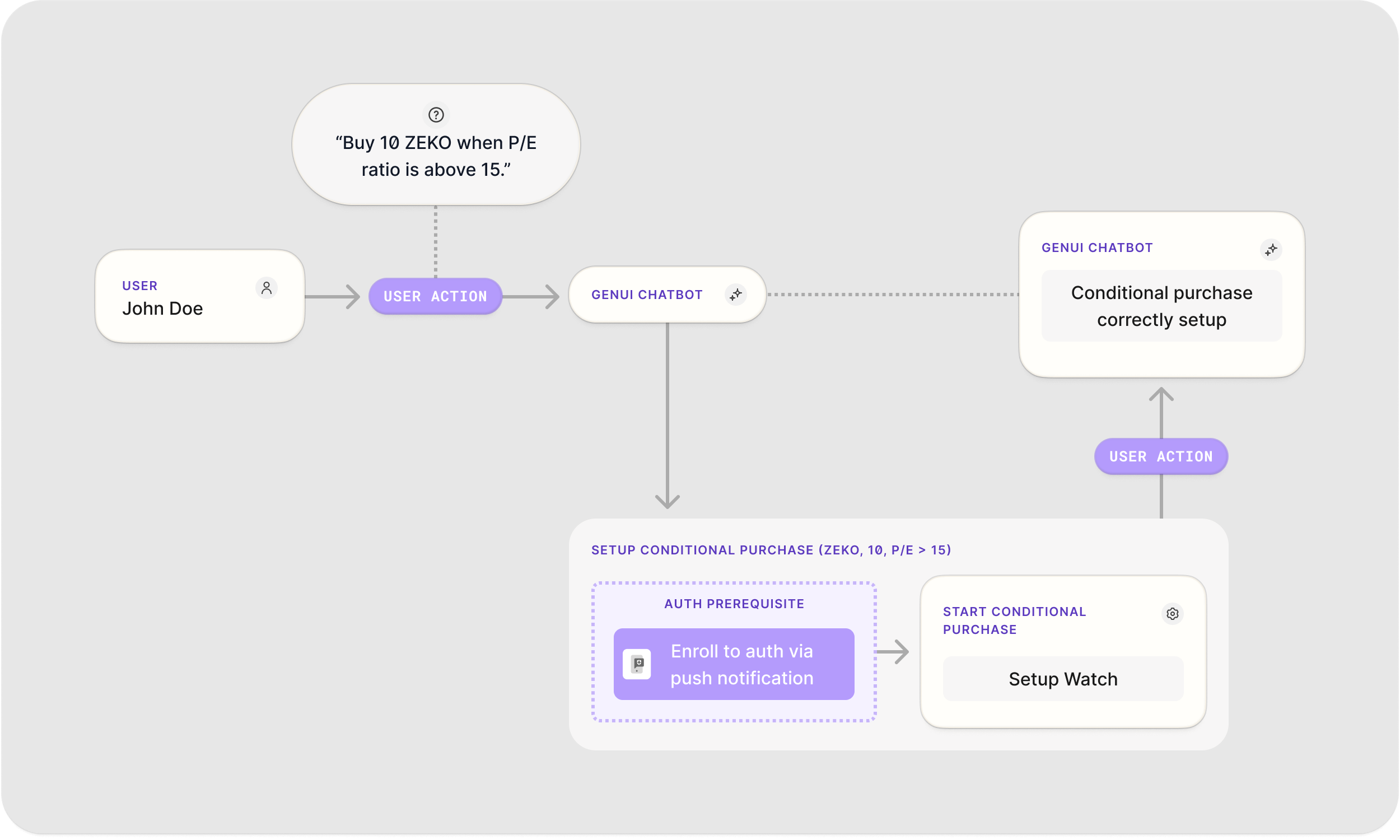Click the Setup Watch box
1400x840 pixels.
click(1063, 679)
